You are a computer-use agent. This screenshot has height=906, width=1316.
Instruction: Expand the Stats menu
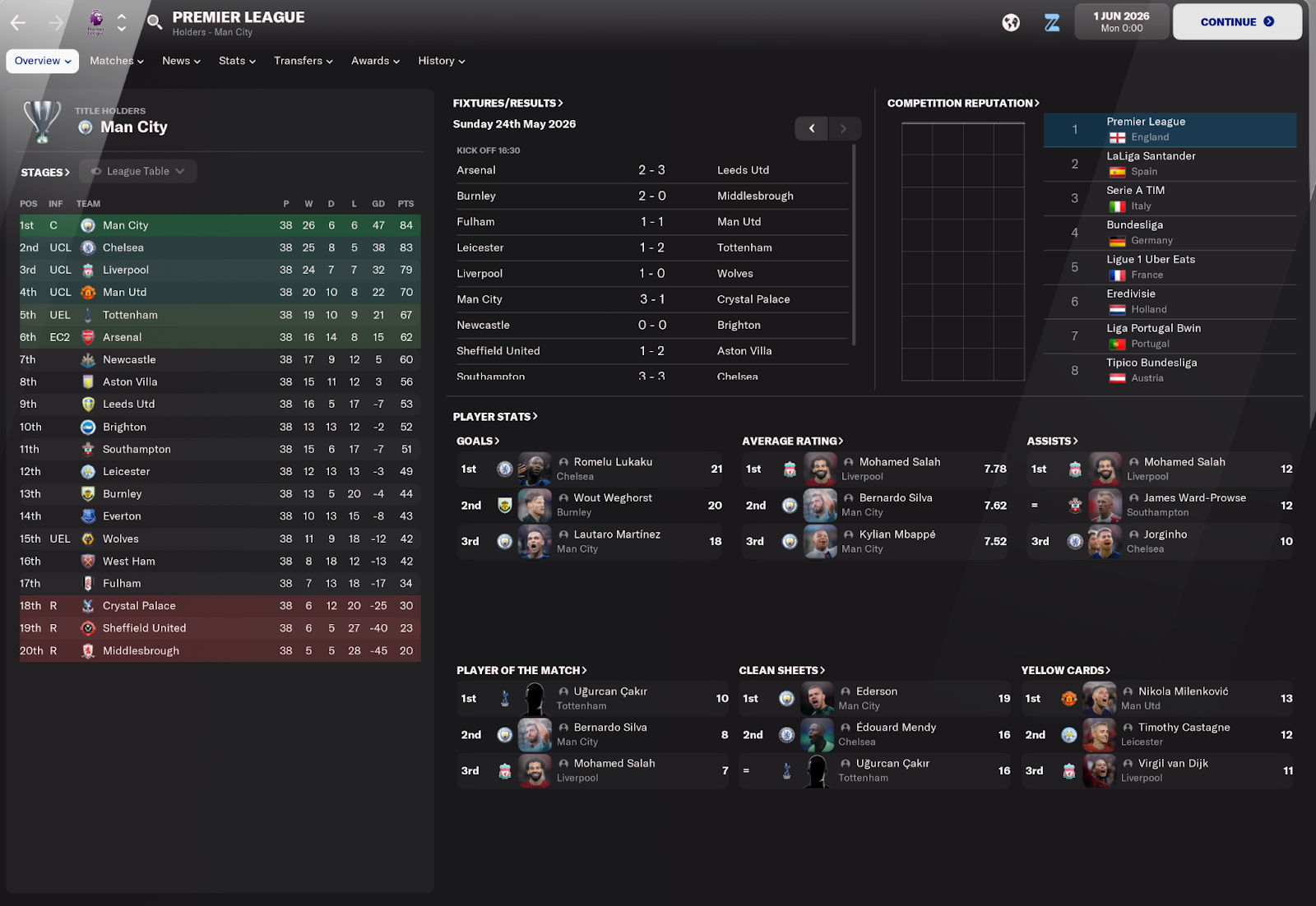(x=237, y=61)
